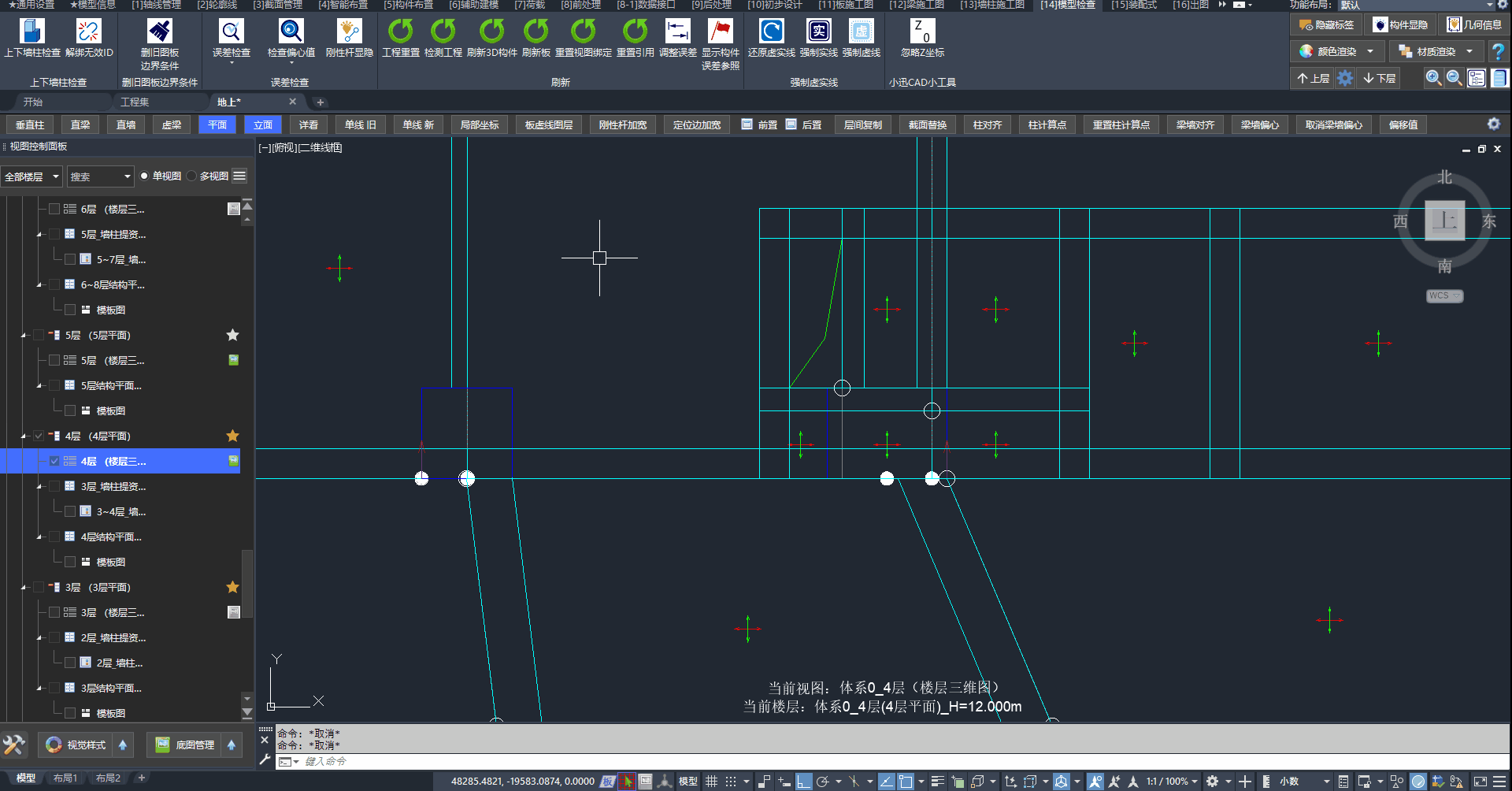The height and width of the screenshot is (791, 1512).
Task: Click the 视觉样式 button
Action: [76, 745]
